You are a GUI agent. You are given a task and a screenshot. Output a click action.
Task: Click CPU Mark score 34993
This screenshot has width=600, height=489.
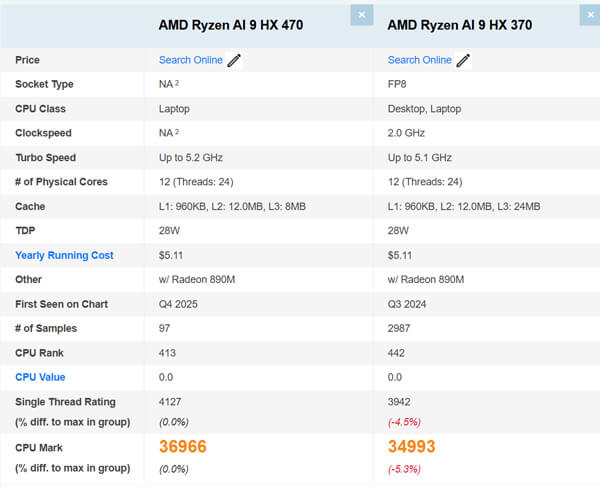click(x=412, y=447)
